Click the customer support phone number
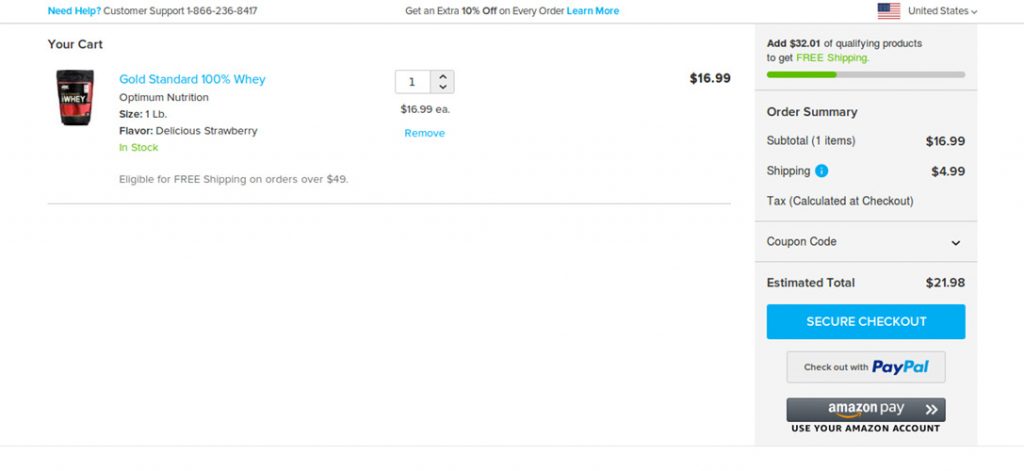The image size is (1024, 471). (221, 11)
